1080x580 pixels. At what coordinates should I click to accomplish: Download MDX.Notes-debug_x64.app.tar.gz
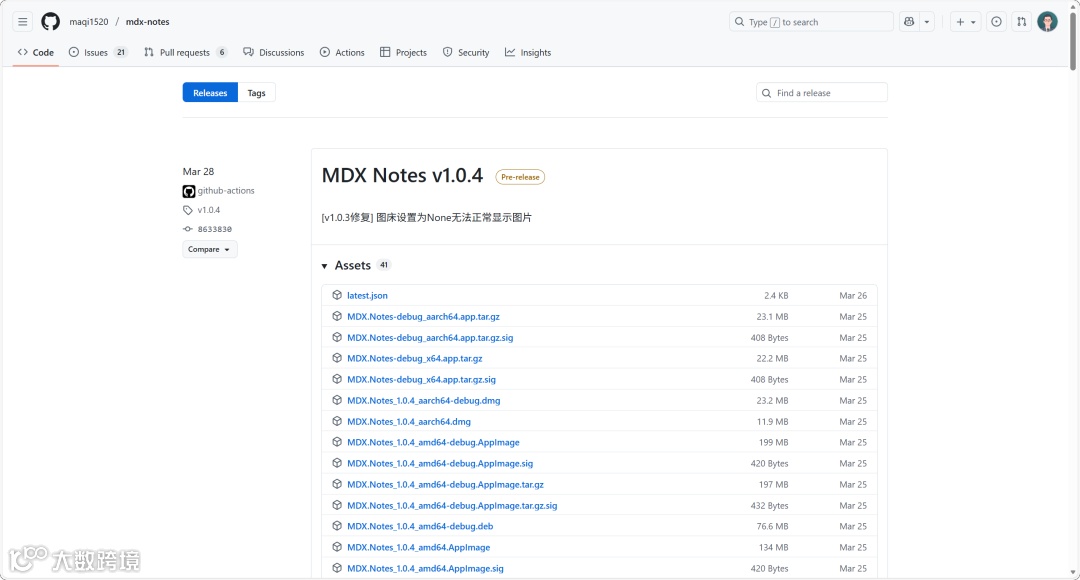415,358
